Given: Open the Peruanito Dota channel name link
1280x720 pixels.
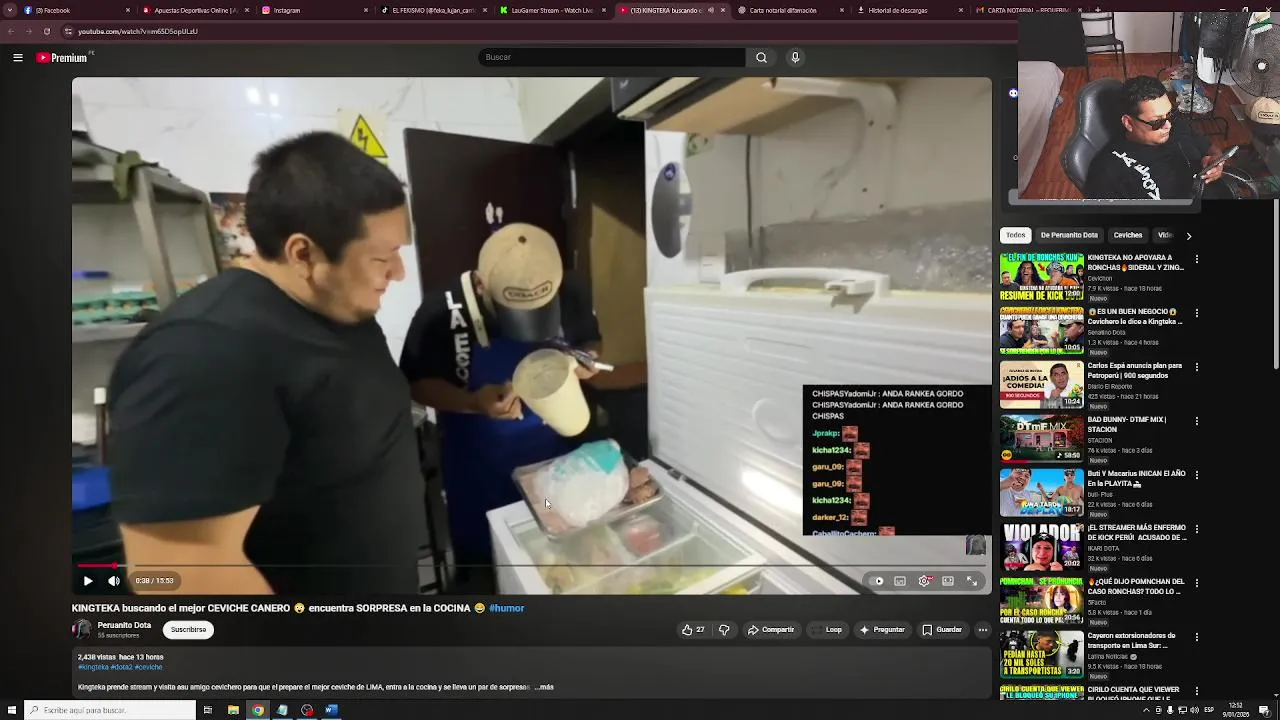Looking at the screenshot, I should (x=124, y=625).
